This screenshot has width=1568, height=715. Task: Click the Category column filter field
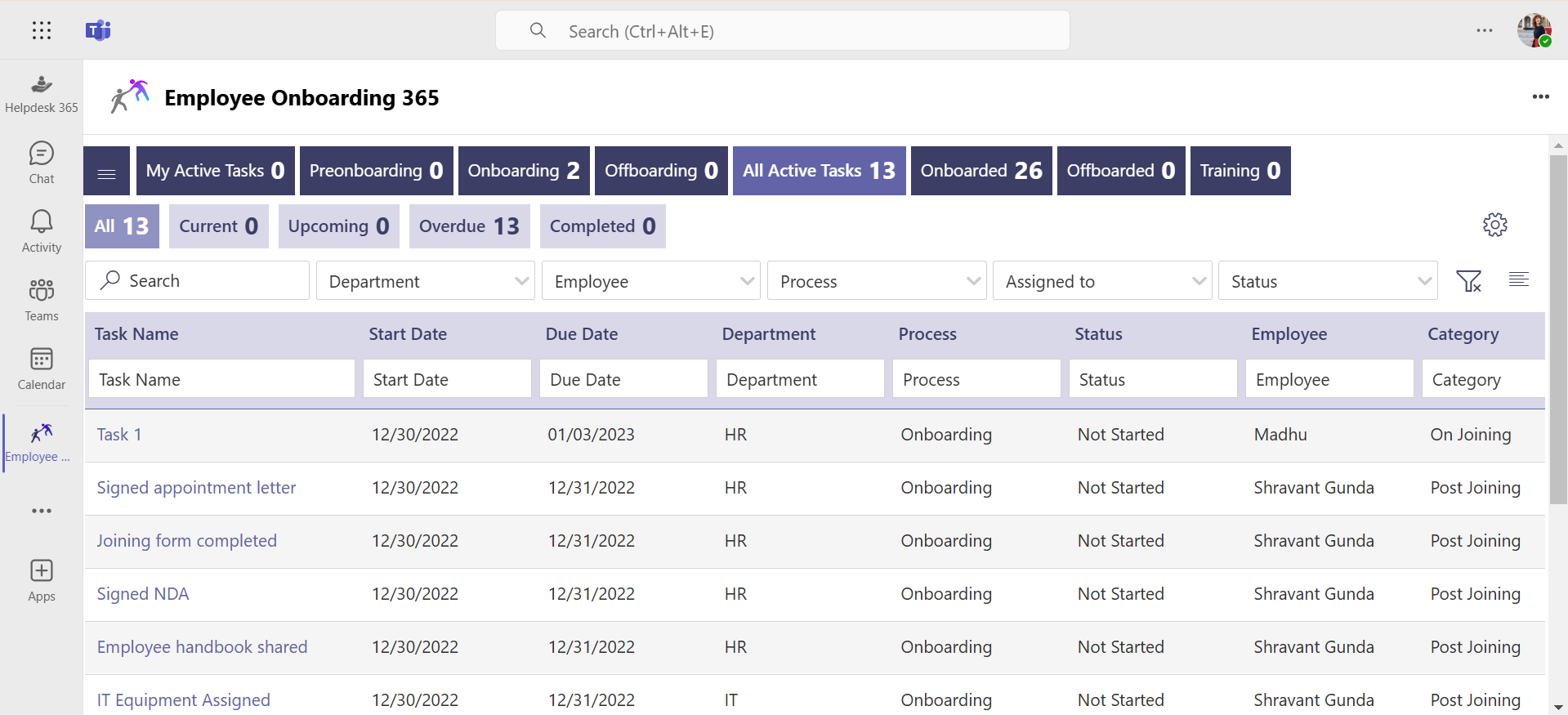coord(1483,379)
